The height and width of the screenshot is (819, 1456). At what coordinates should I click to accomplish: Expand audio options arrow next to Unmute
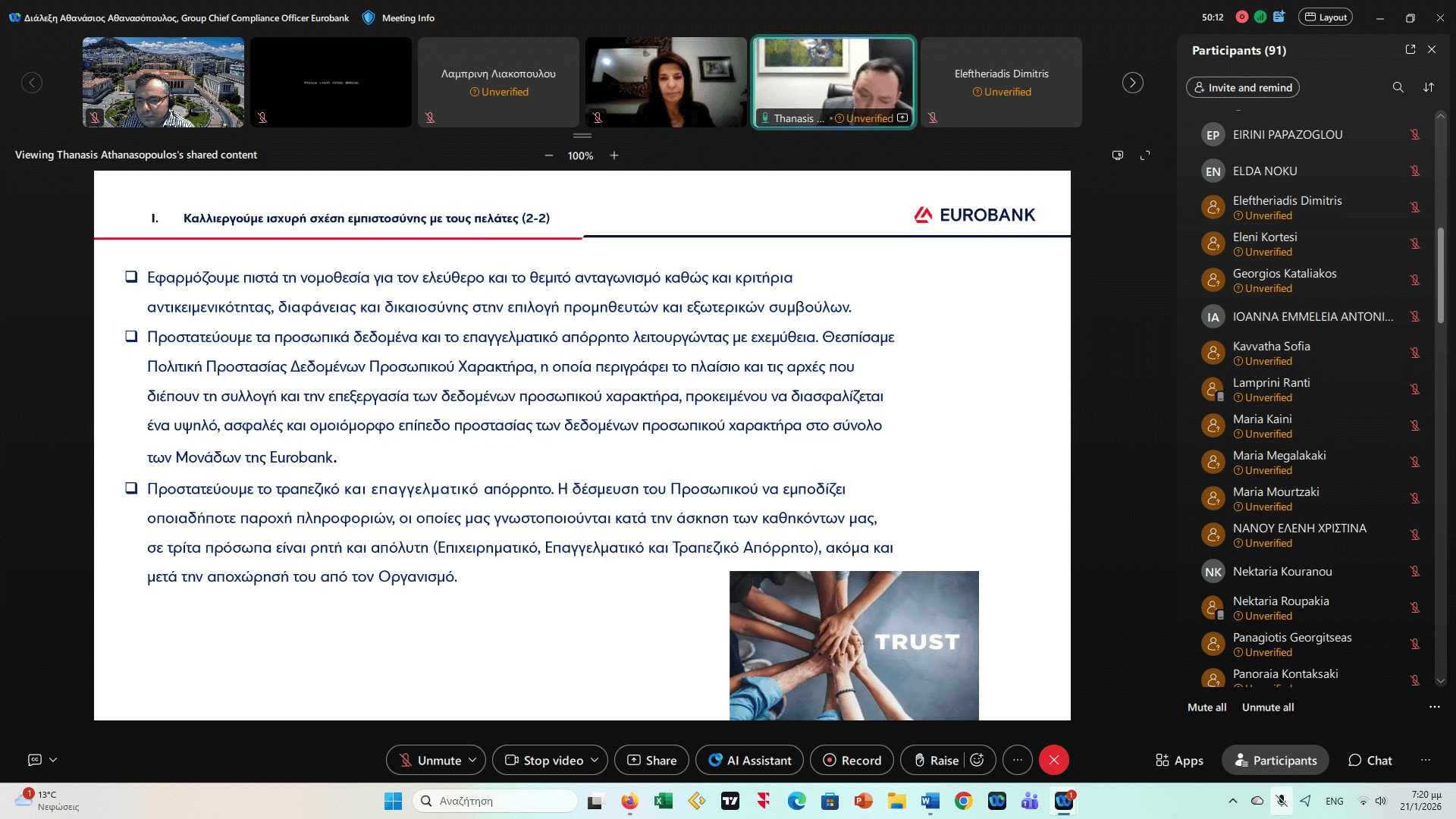pyautogui.click(x=472, y=760)
